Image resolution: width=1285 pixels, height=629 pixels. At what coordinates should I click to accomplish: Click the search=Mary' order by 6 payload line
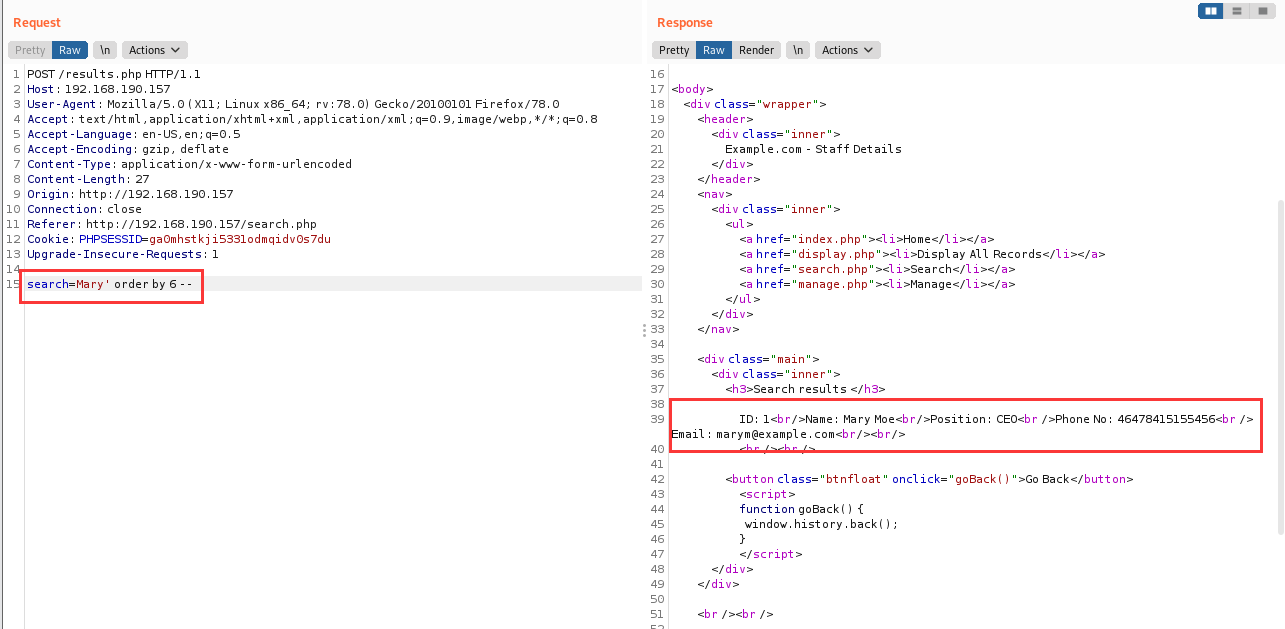pyautogui.click(x=110, y=284)
